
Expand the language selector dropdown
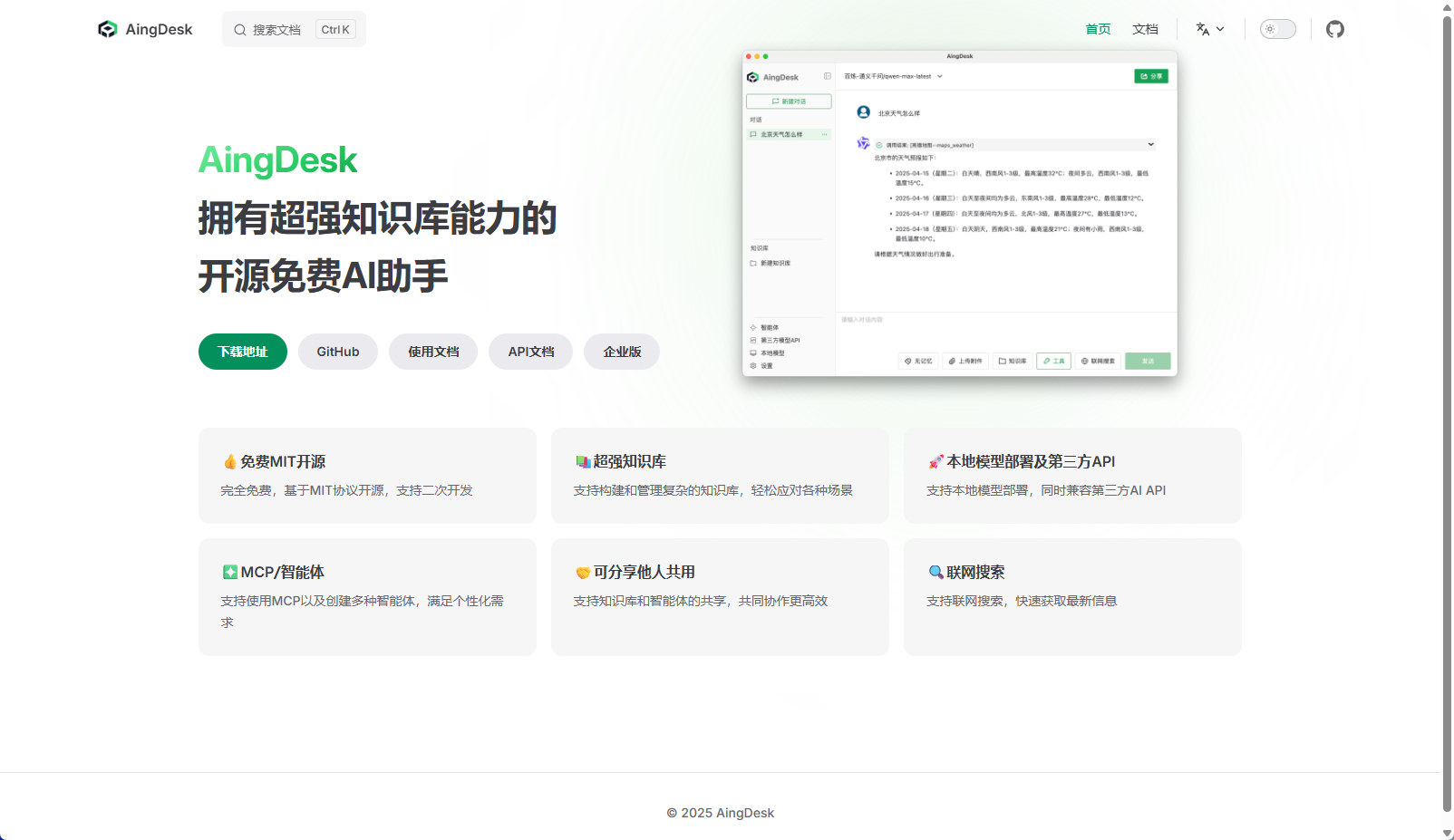(1210, 28)
